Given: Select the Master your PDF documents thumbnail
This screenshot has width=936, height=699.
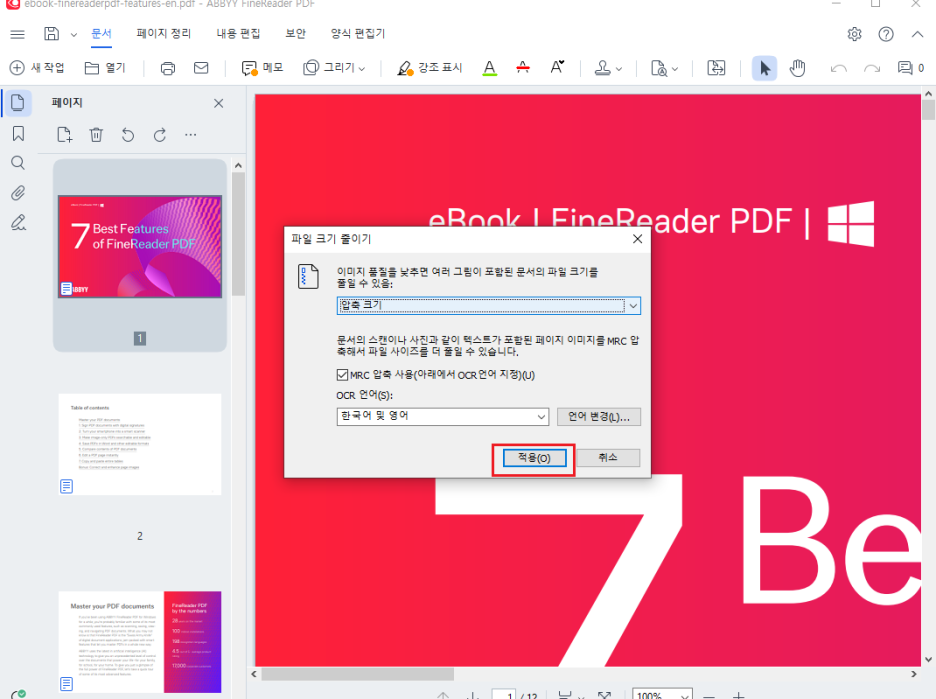Looking at the screenshot, I should click(140, 642).
